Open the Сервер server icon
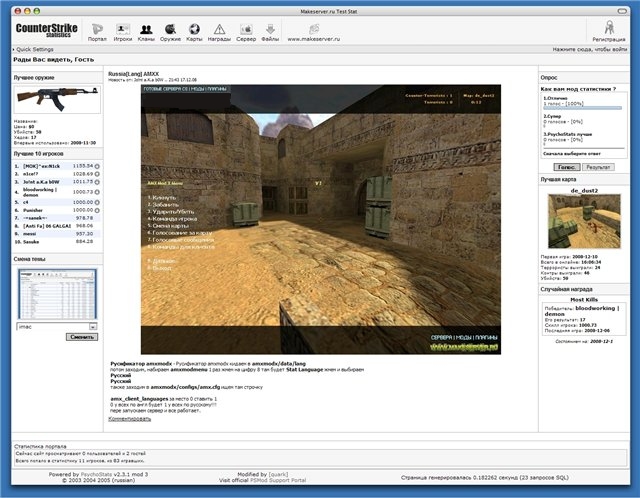This screenshot has width=640, height=498. pyautogui.click(x=246, y=32)
